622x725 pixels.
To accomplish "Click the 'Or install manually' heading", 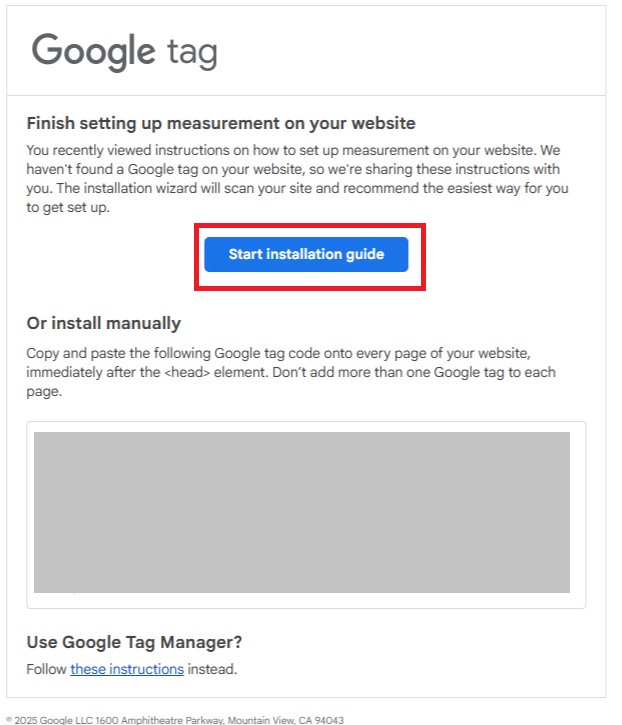I will point(104,323).
